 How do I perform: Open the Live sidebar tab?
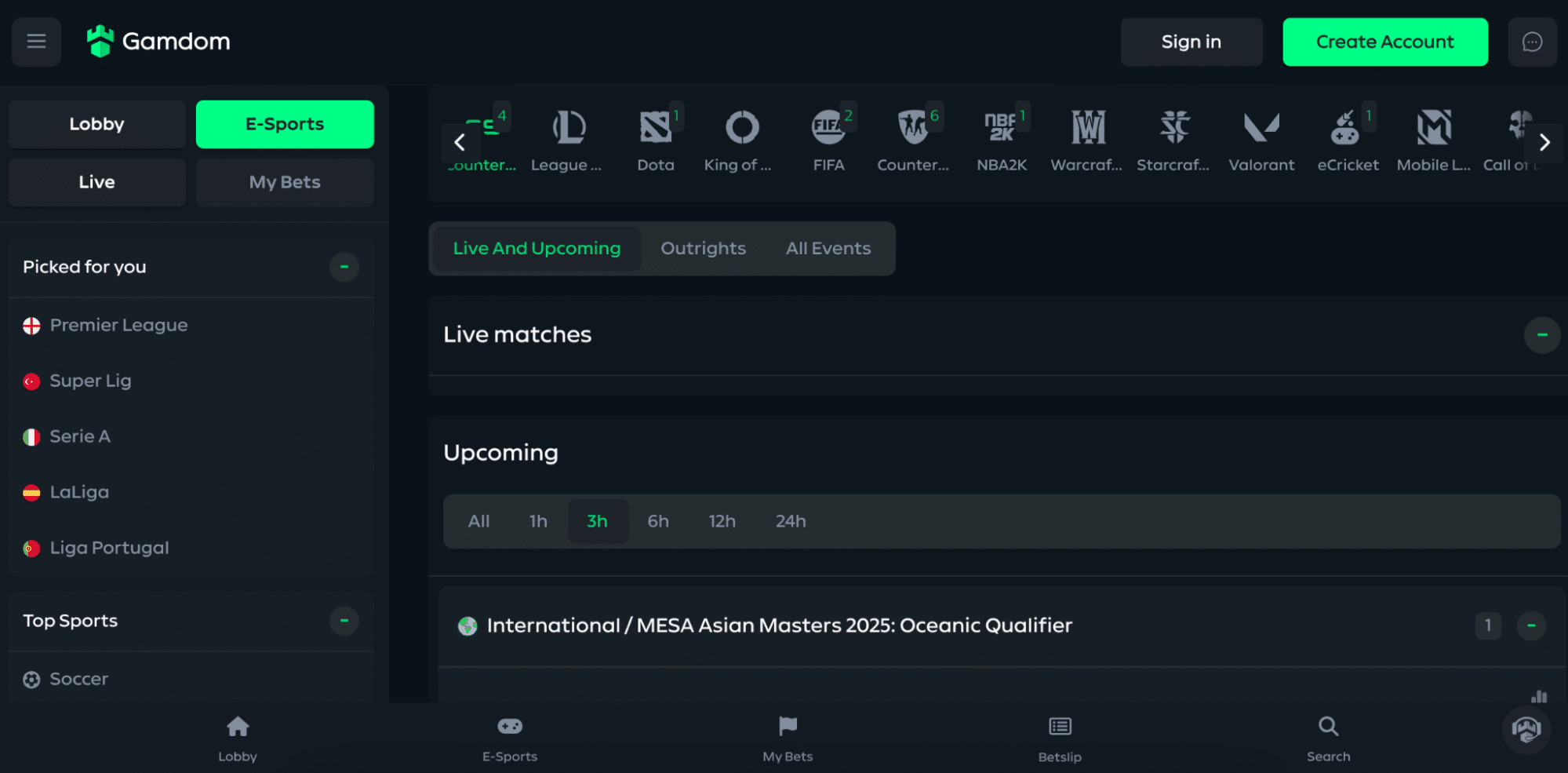point(97,182)
